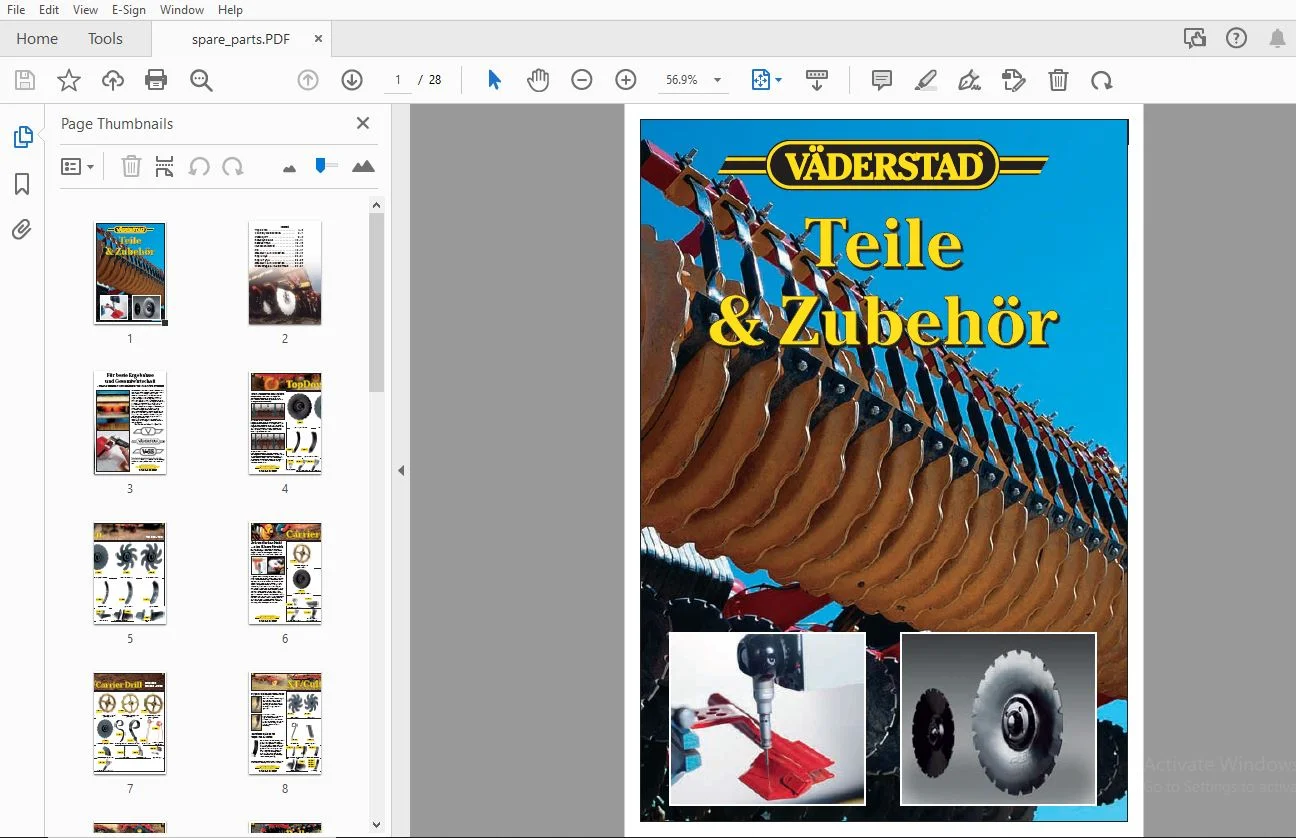Viewport: 1296px width, 838px height.
Task: Open the E-Sign menu
Action: (128, 10)
